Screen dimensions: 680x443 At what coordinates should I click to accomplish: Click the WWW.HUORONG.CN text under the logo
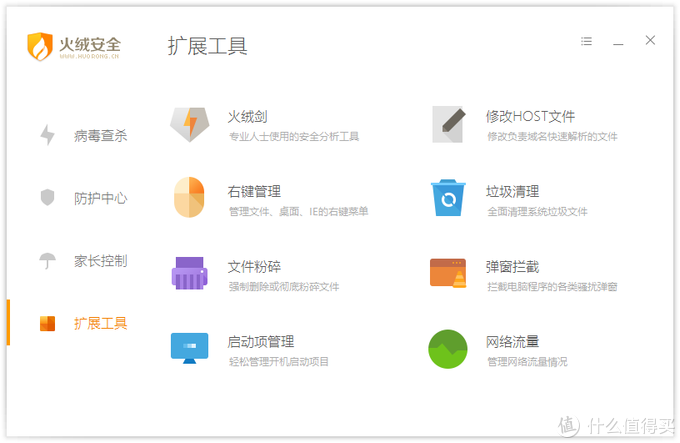89,56
